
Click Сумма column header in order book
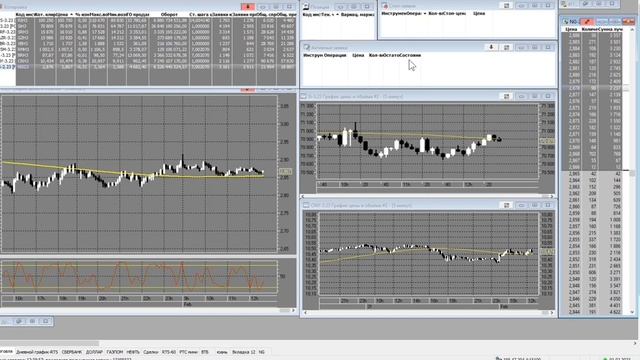pos(609,29)
